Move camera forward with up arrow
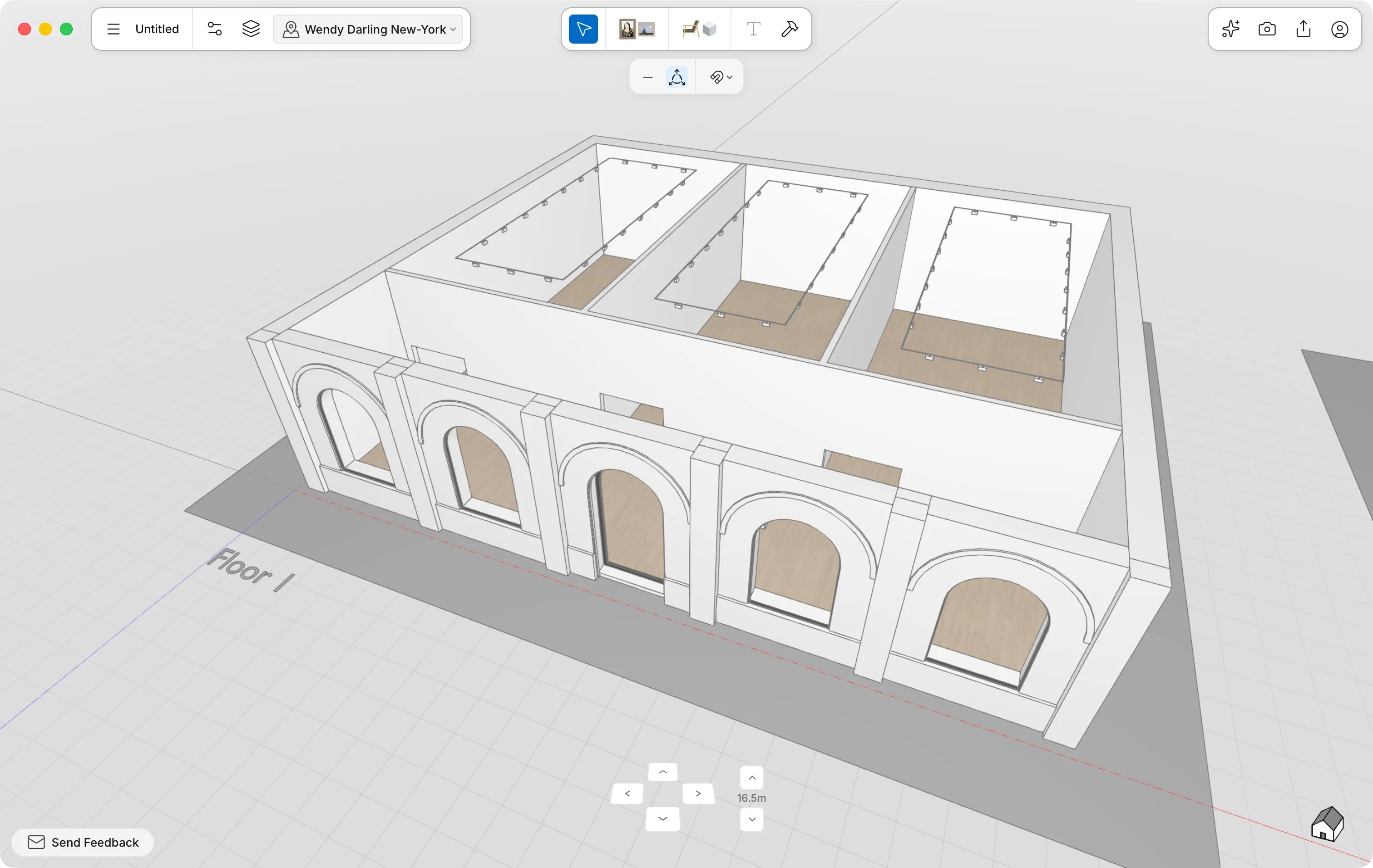 click(x=662, y=772)
